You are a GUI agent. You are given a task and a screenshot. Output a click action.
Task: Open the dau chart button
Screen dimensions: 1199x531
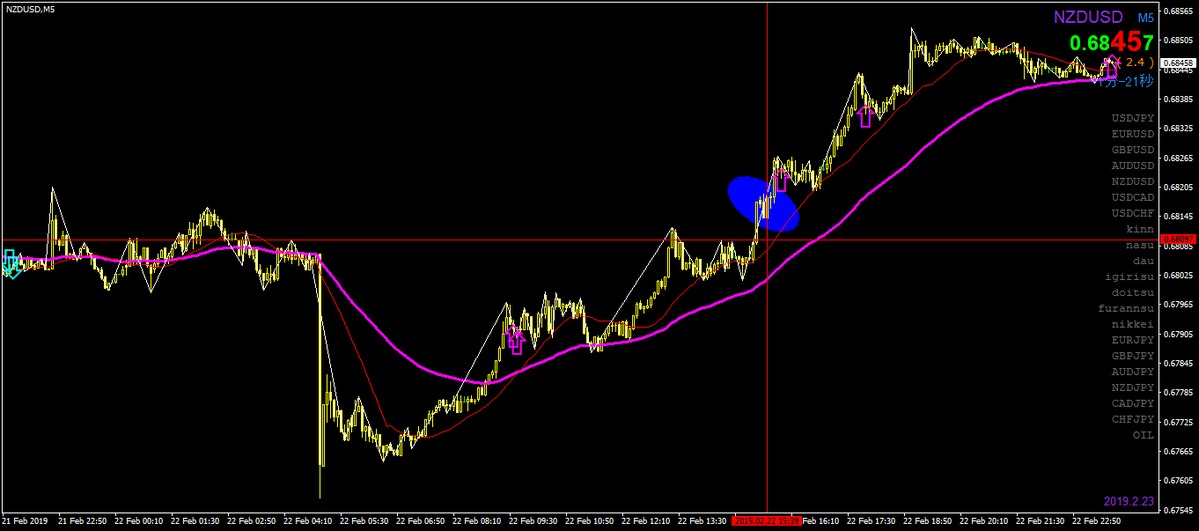click(x=1143, y=261)
